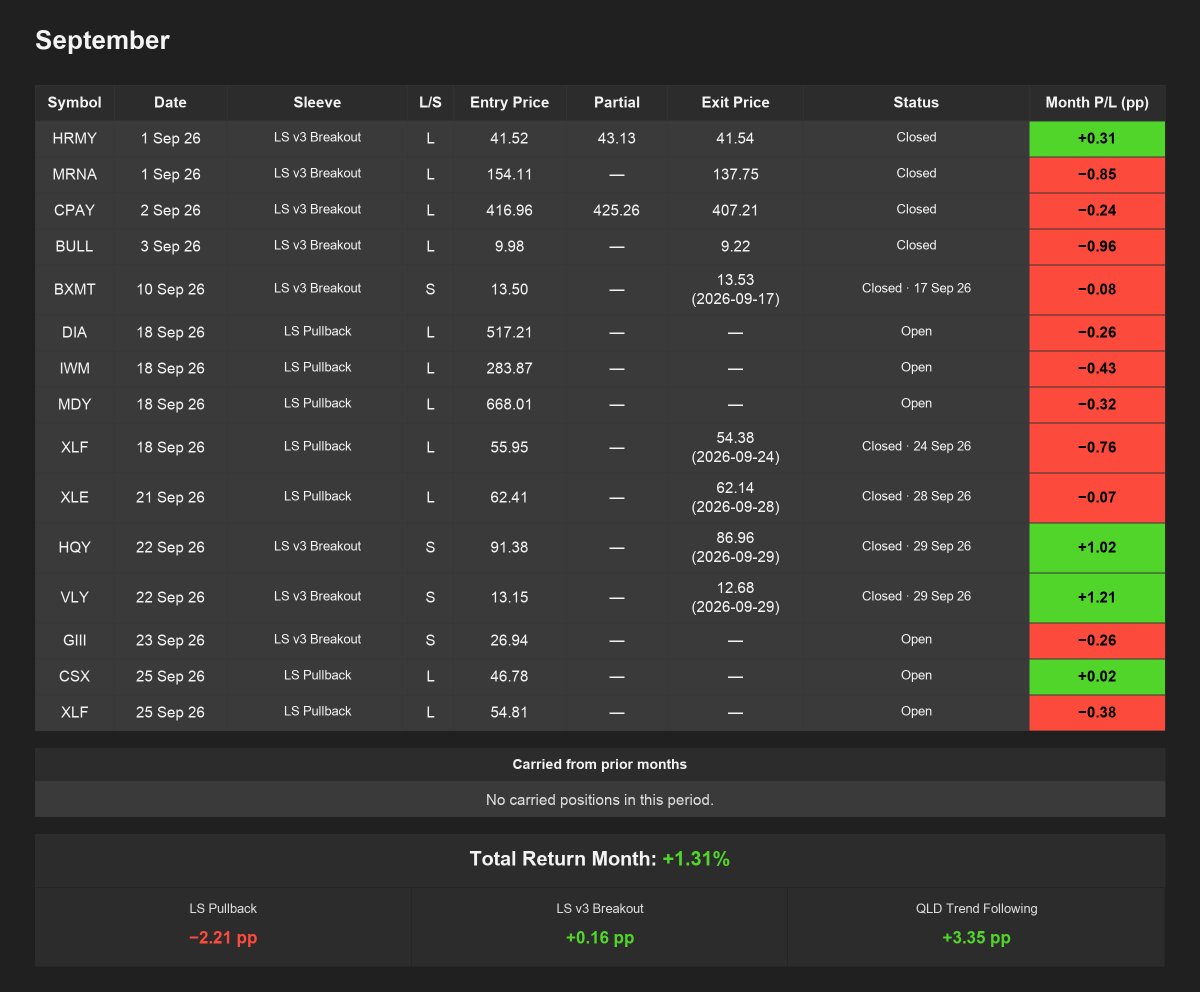Click Total Return Month +1.31% summary
This screenshot has width=1200, height=992.
(x=600, y=859)
